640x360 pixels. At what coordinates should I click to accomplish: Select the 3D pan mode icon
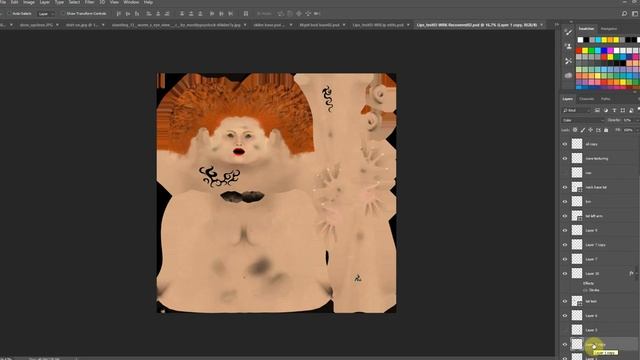point(299,13)
